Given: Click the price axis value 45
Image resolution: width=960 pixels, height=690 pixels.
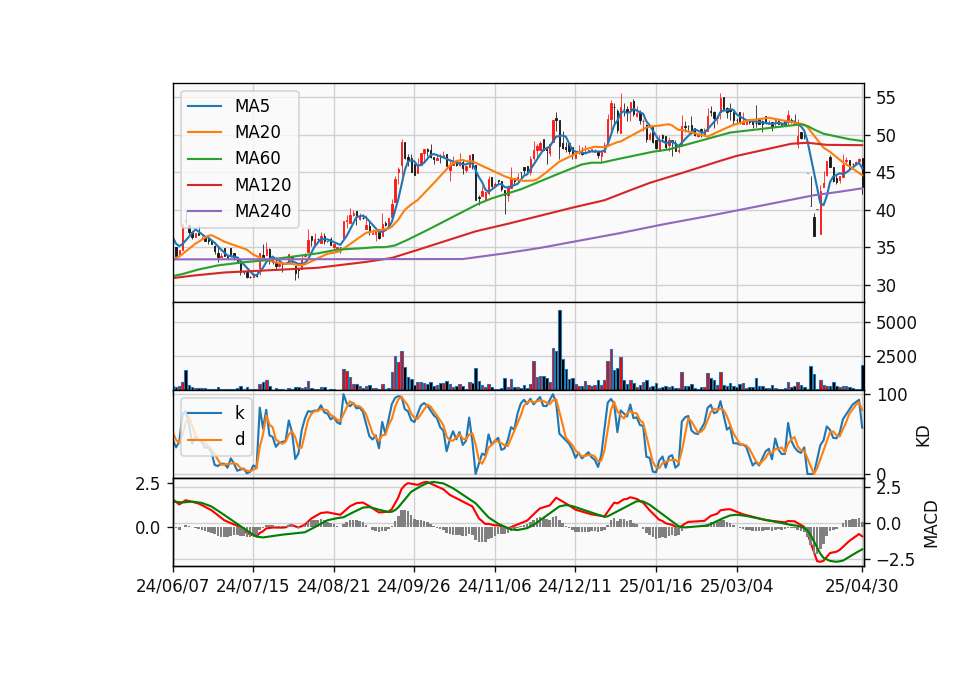Looking at the screenshot, I should click(885, 173).
